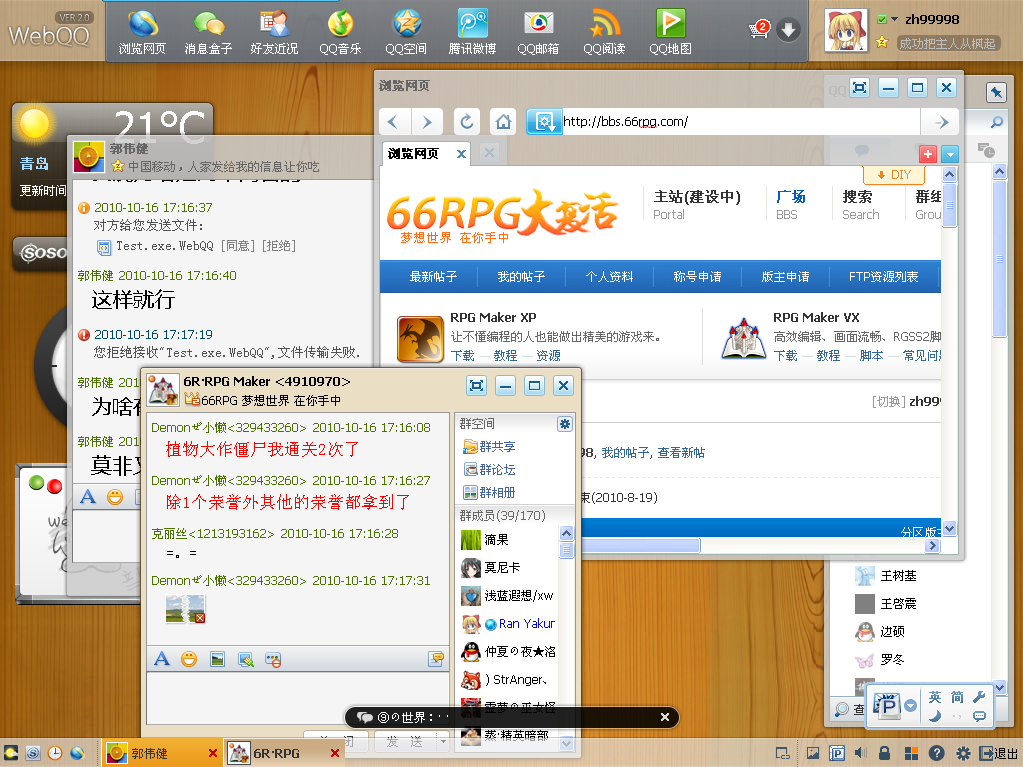The width and height of the screenshot is (1023, 767).
Task: Open the help question mark in the taskbar
Action: click(x=936, y=753)
